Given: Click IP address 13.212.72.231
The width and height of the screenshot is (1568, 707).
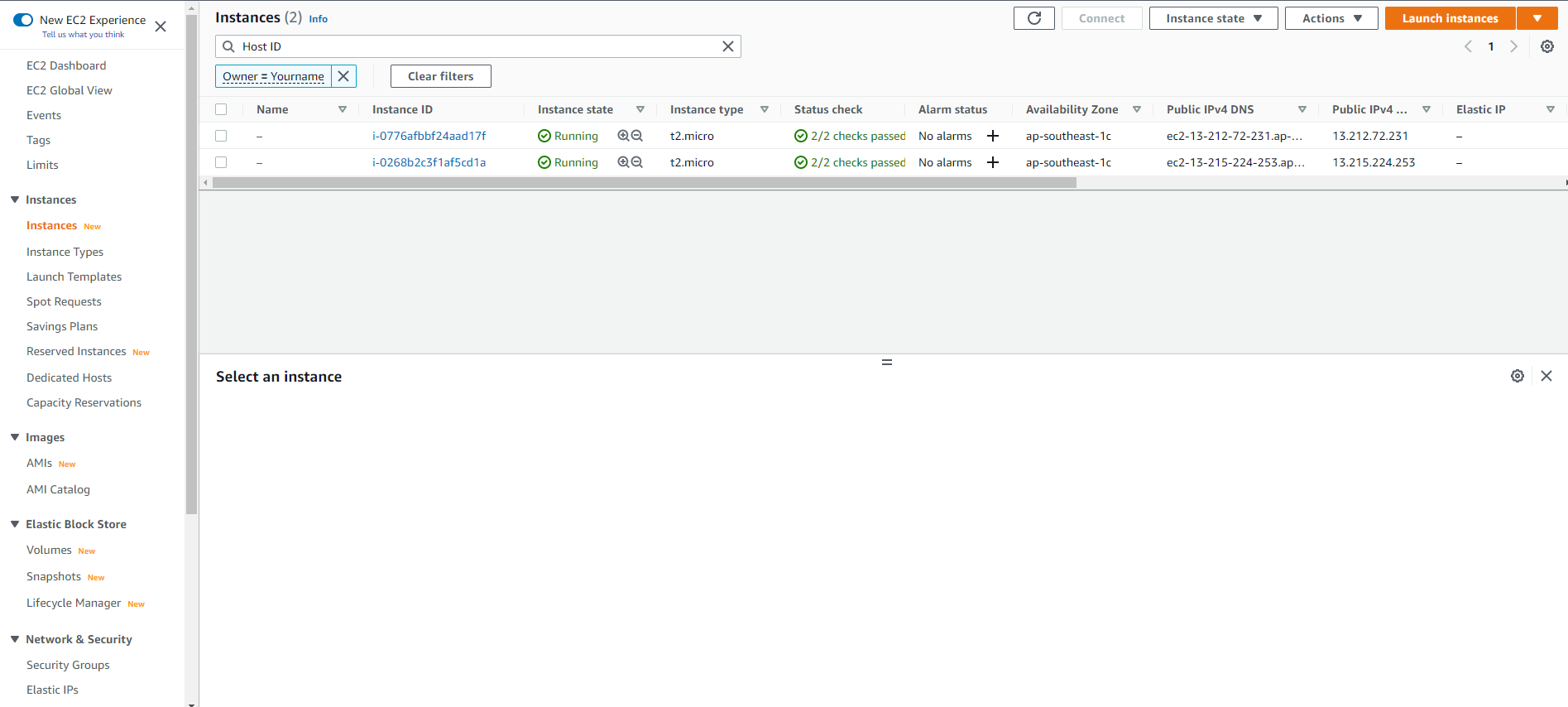Looking at the screenshot, I should (x=1369, y=136).
